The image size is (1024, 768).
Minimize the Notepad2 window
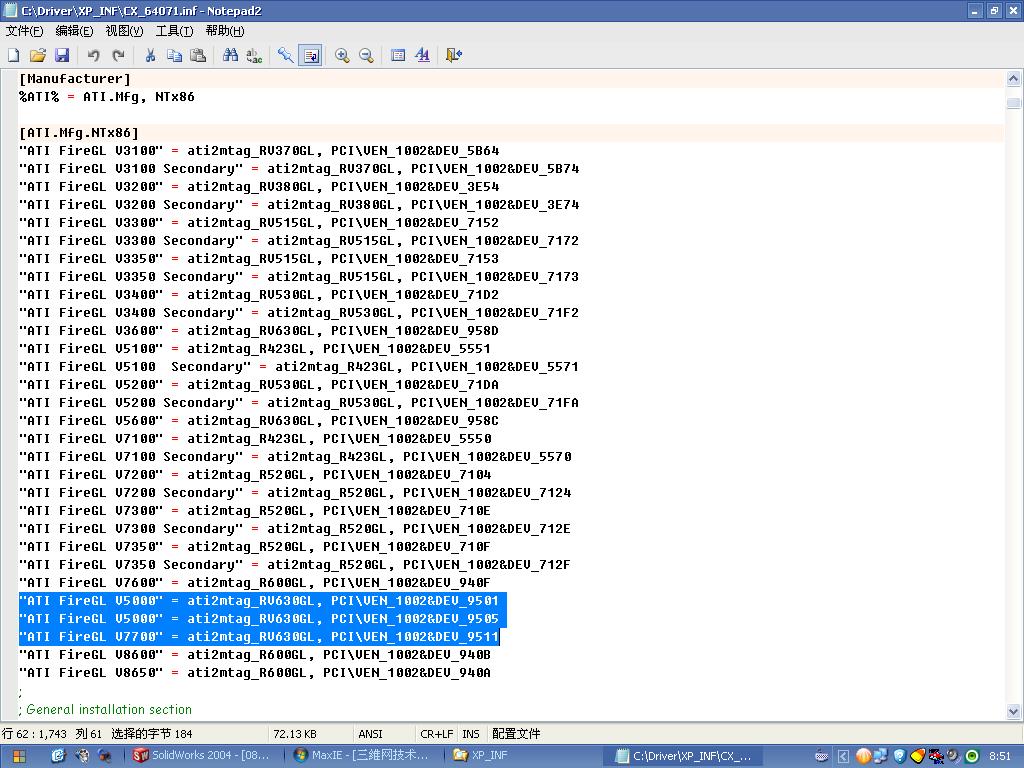pos(974,10)
